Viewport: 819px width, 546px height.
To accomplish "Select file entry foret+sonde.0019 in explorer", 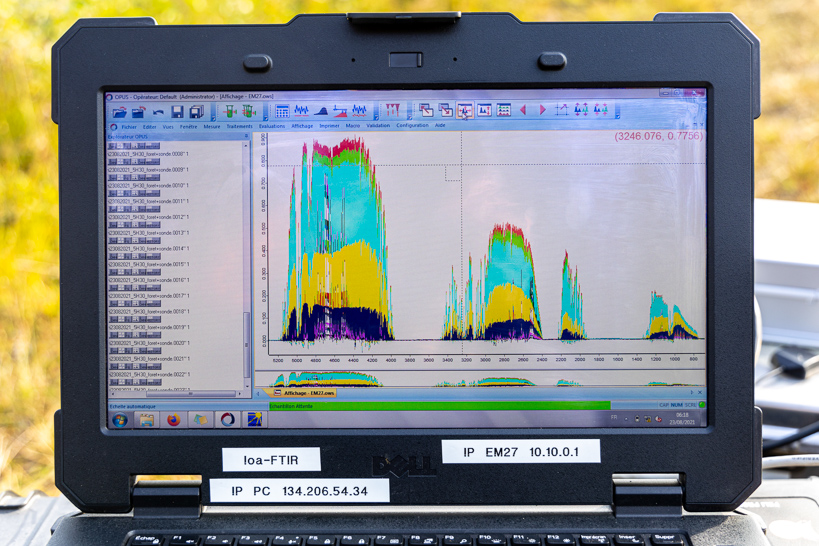I will (148, 327).
